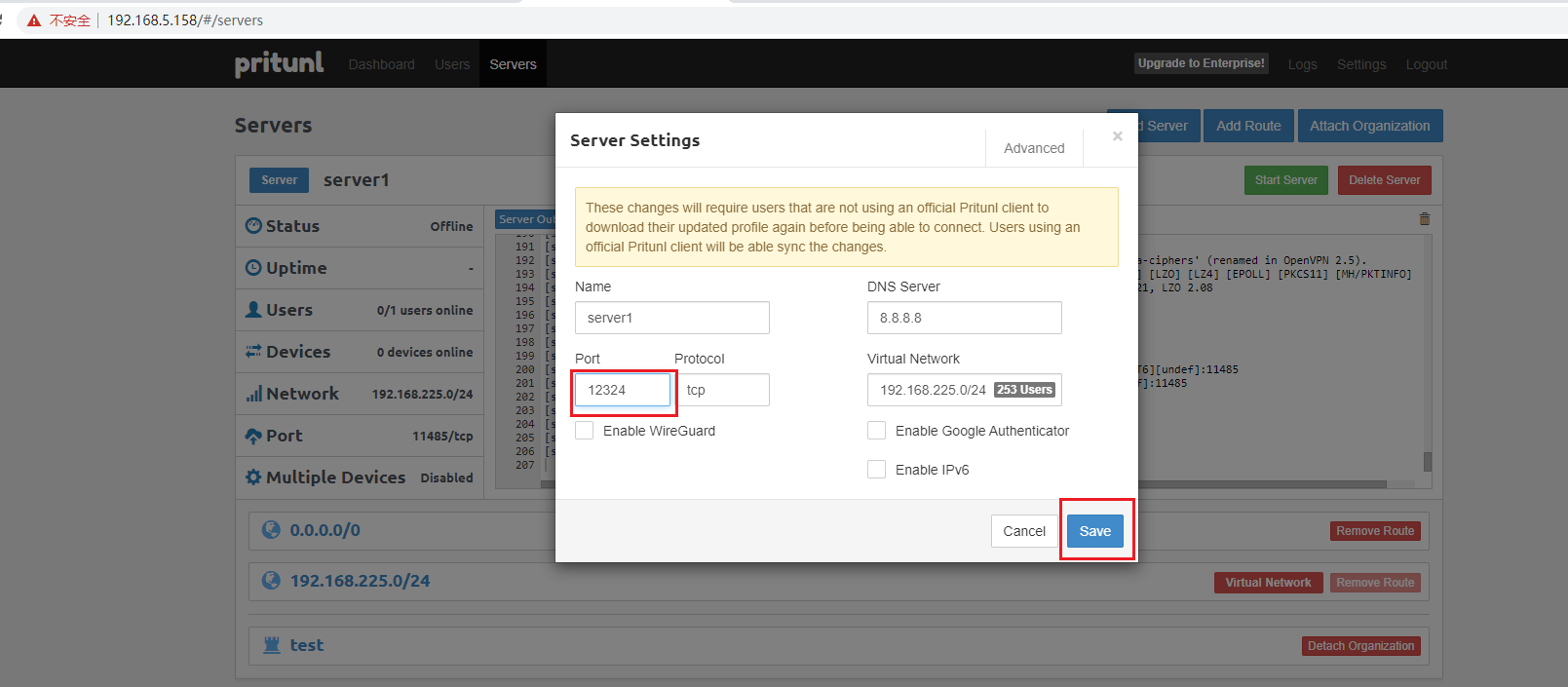Click the Virtual Network input field
The height and width of the screenshot is (687, 1568).
(965, 390)
